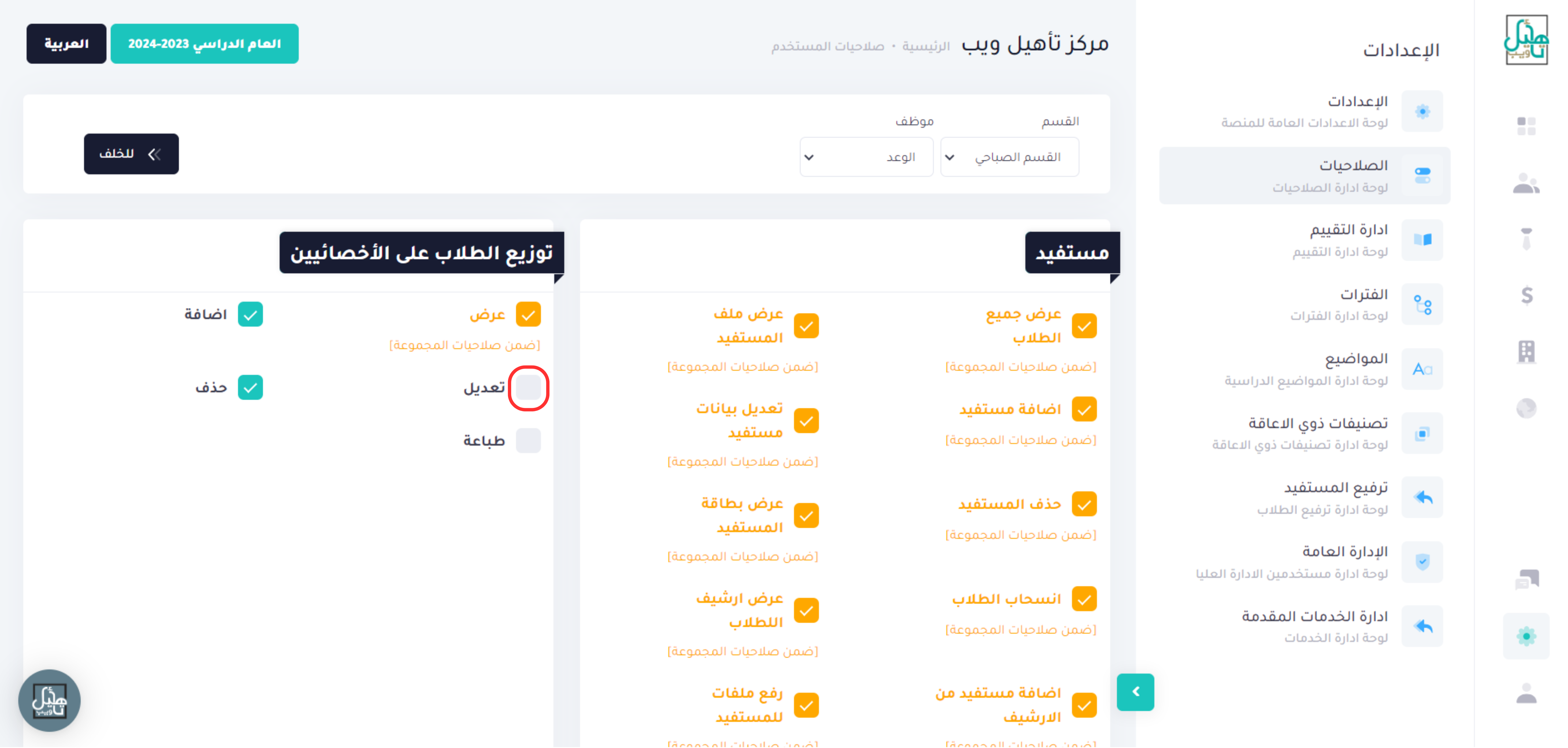Screen dimensions: 1568x748
Task: Open the الفترات menu item
Action: point(1305,304)
